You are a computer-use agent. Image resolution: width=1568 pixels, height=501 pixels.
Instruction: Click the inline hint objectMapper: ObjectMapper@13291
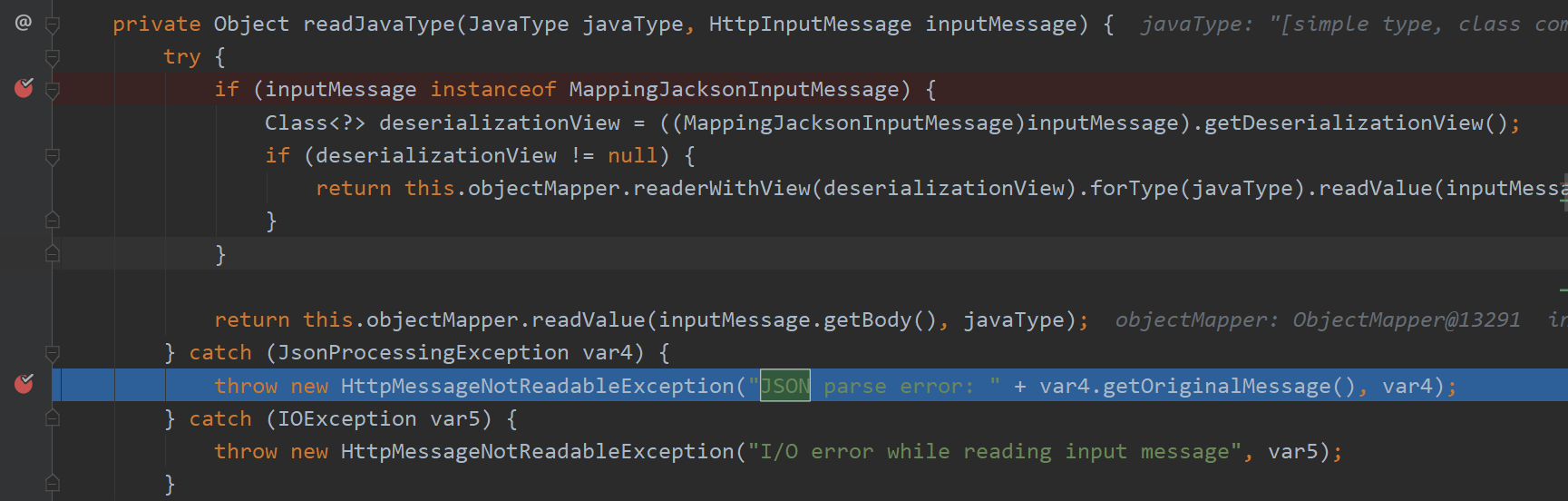pyautogui.click(x=1318, y=320)
